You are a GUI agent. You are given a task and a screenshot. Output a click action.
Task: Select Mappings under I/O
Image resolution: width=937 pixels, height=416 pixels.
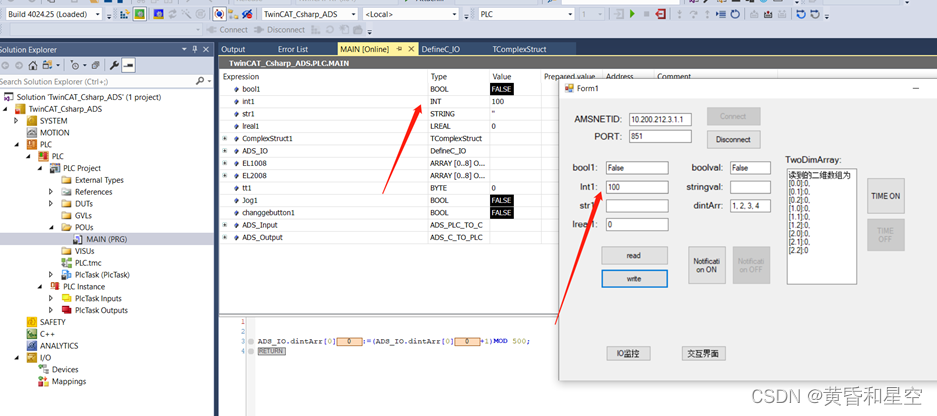(69, 381)
